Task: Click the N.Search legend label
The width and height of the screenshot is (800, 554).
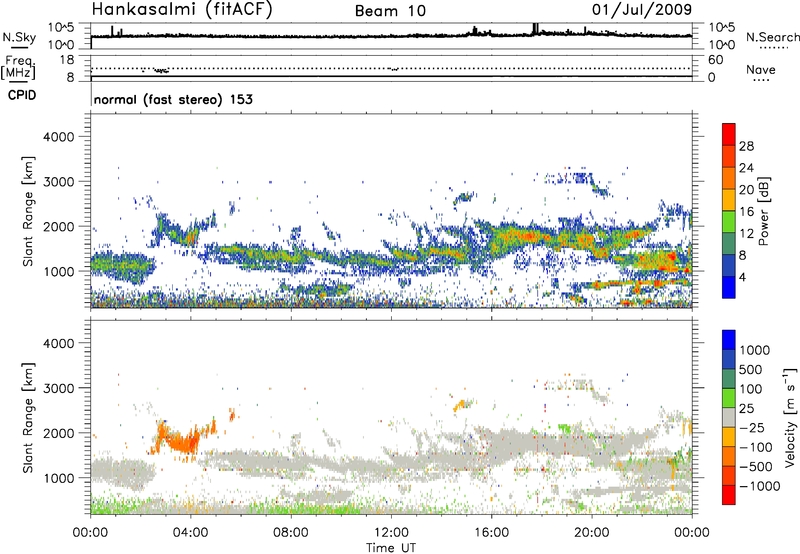Action: tap(773, 37)
